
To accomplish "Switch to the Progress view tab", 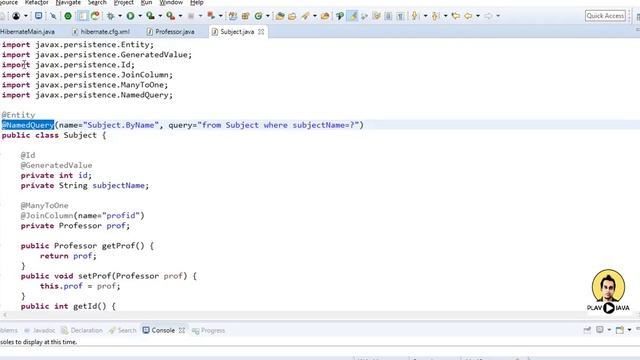I will click(x=209, y=330).
